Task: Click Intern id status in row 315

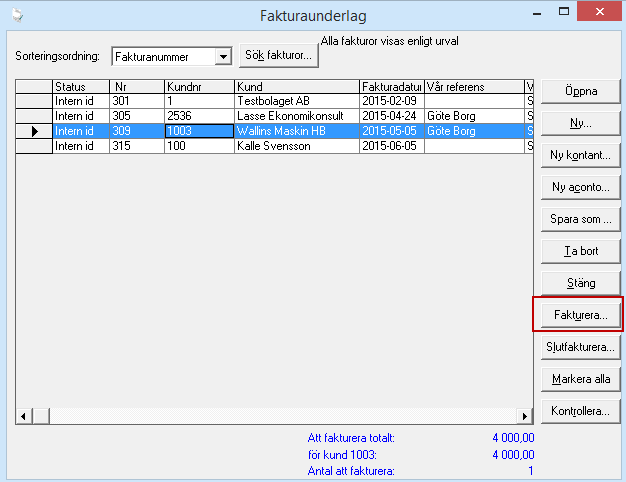Action: click(x=81, y=146)
